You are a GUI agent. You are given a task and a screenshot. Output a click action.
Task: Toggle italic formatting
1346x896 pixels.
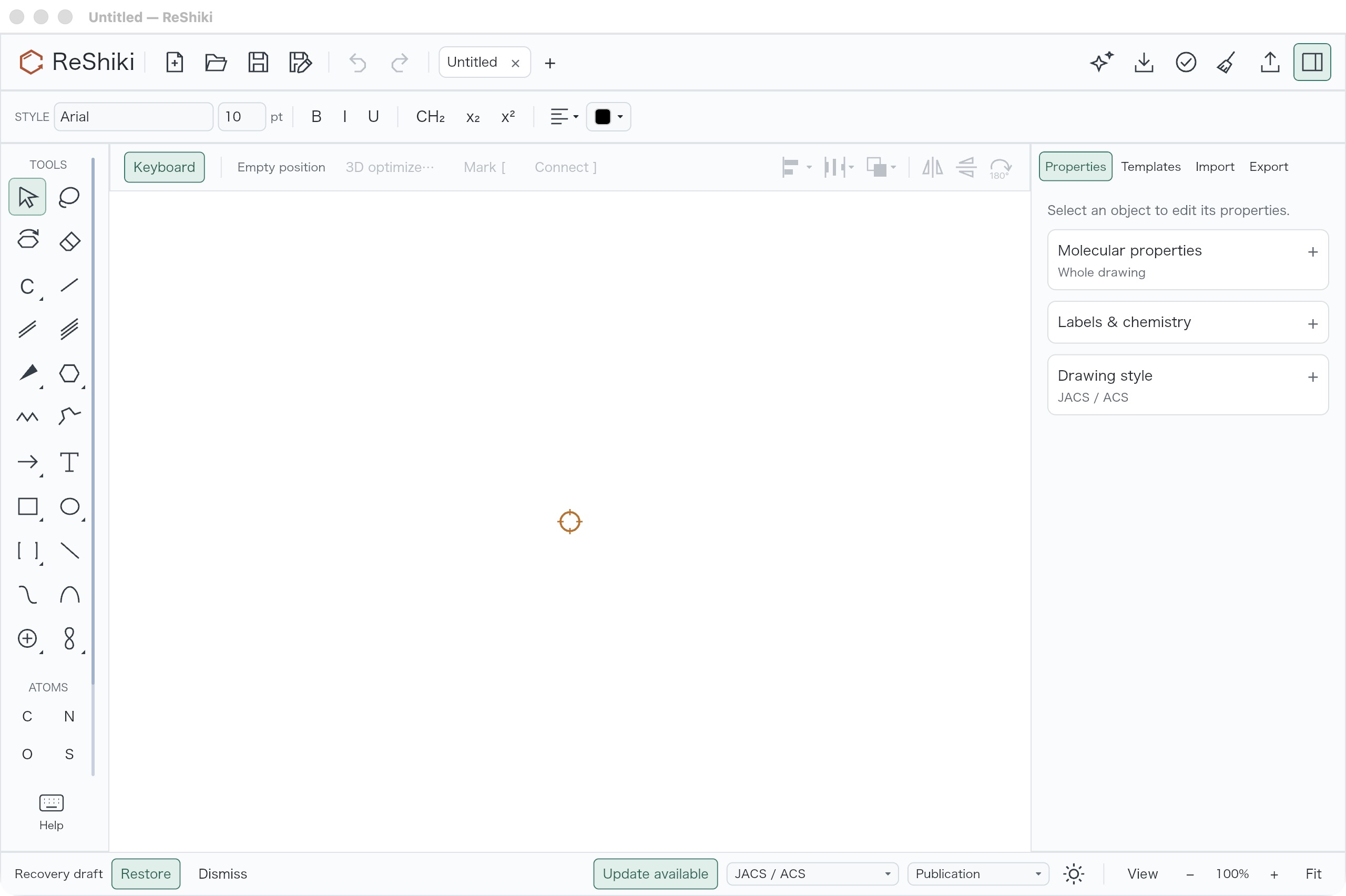click(345, 117)
